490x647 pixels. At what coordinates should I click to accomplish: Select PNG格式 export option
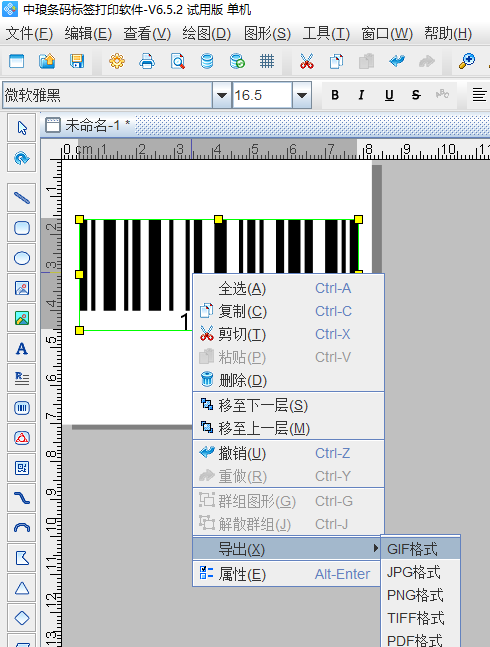click(x=420, y=595)
